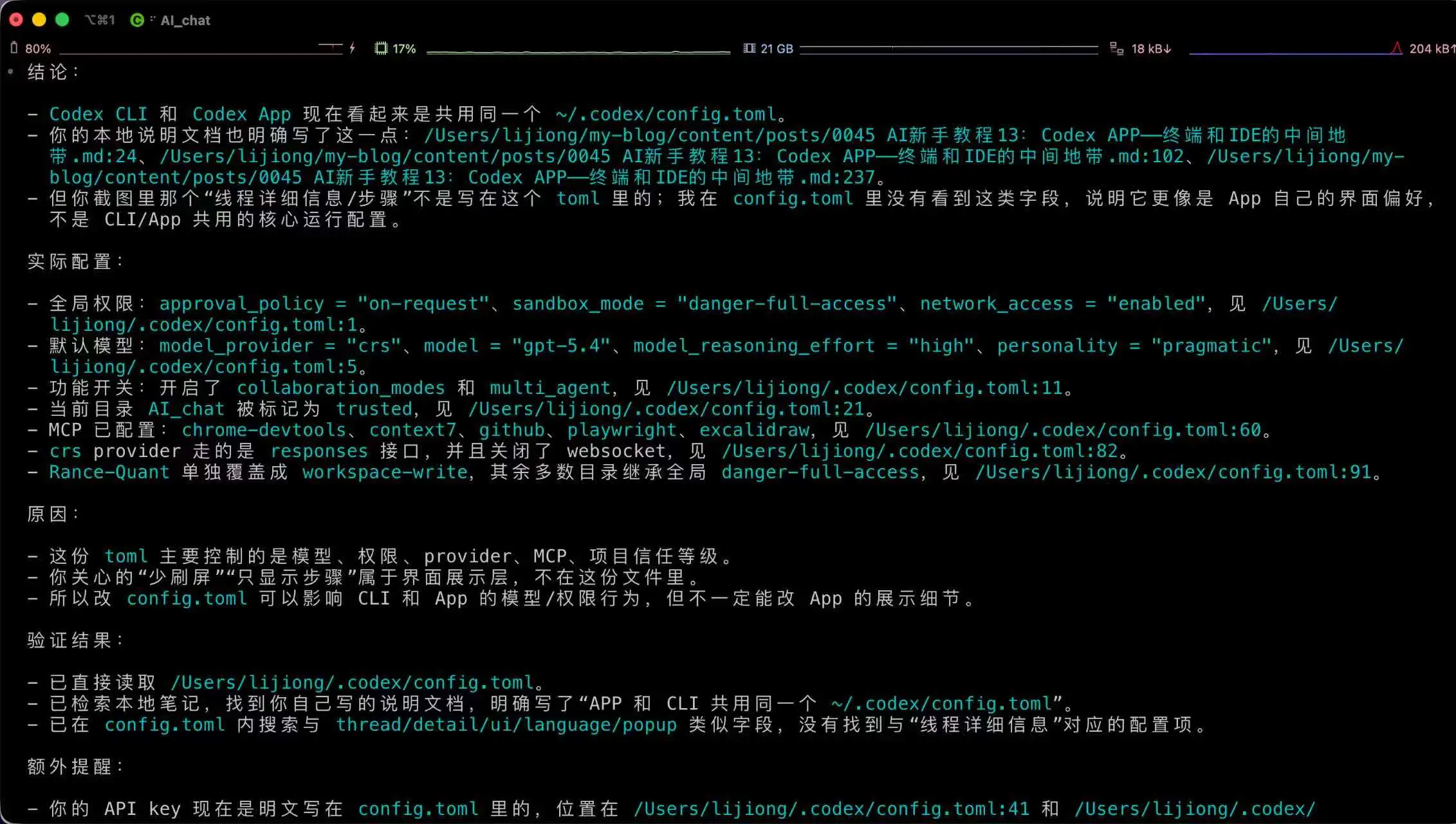Click the gray bullet before 结论

pyautogui.click(x=11, y=71)
